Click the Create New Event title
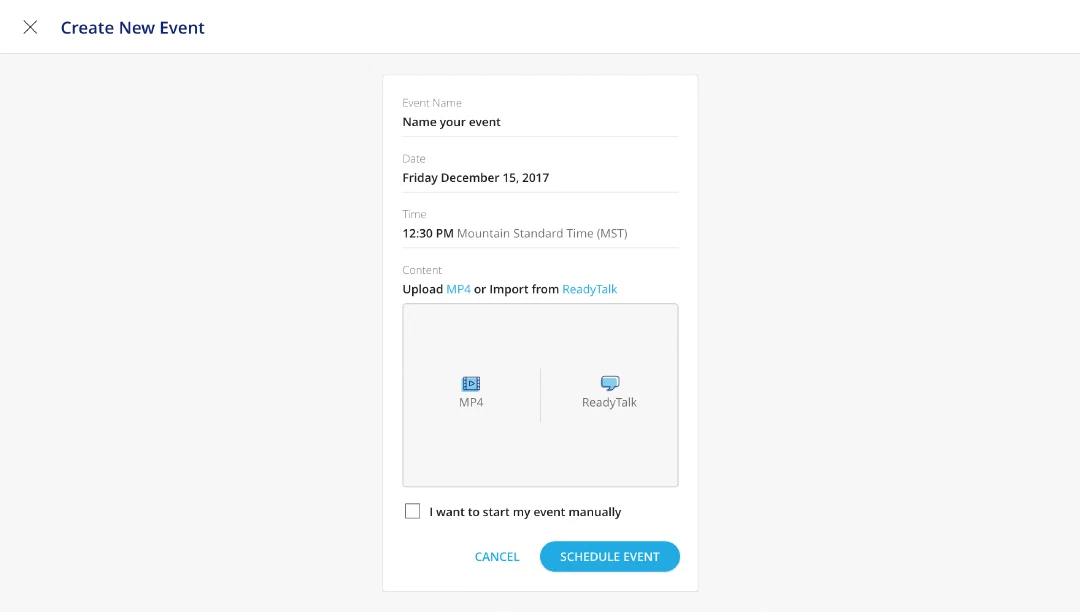Screen dimensions: 1080x612 132,28
